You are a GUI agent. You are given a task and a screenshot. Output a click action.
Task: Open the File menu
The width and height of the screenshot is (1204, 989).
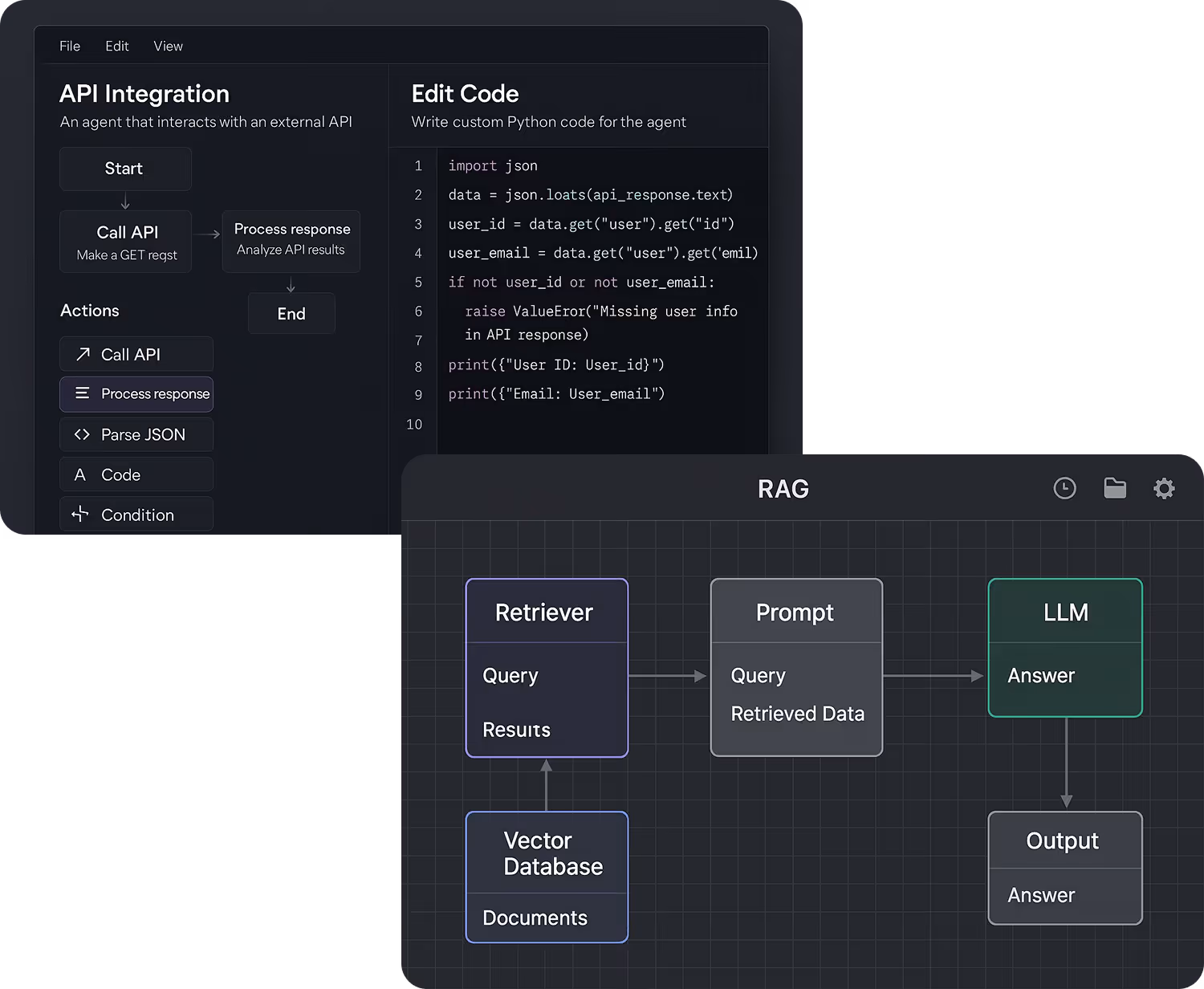[x=70, y=47]
